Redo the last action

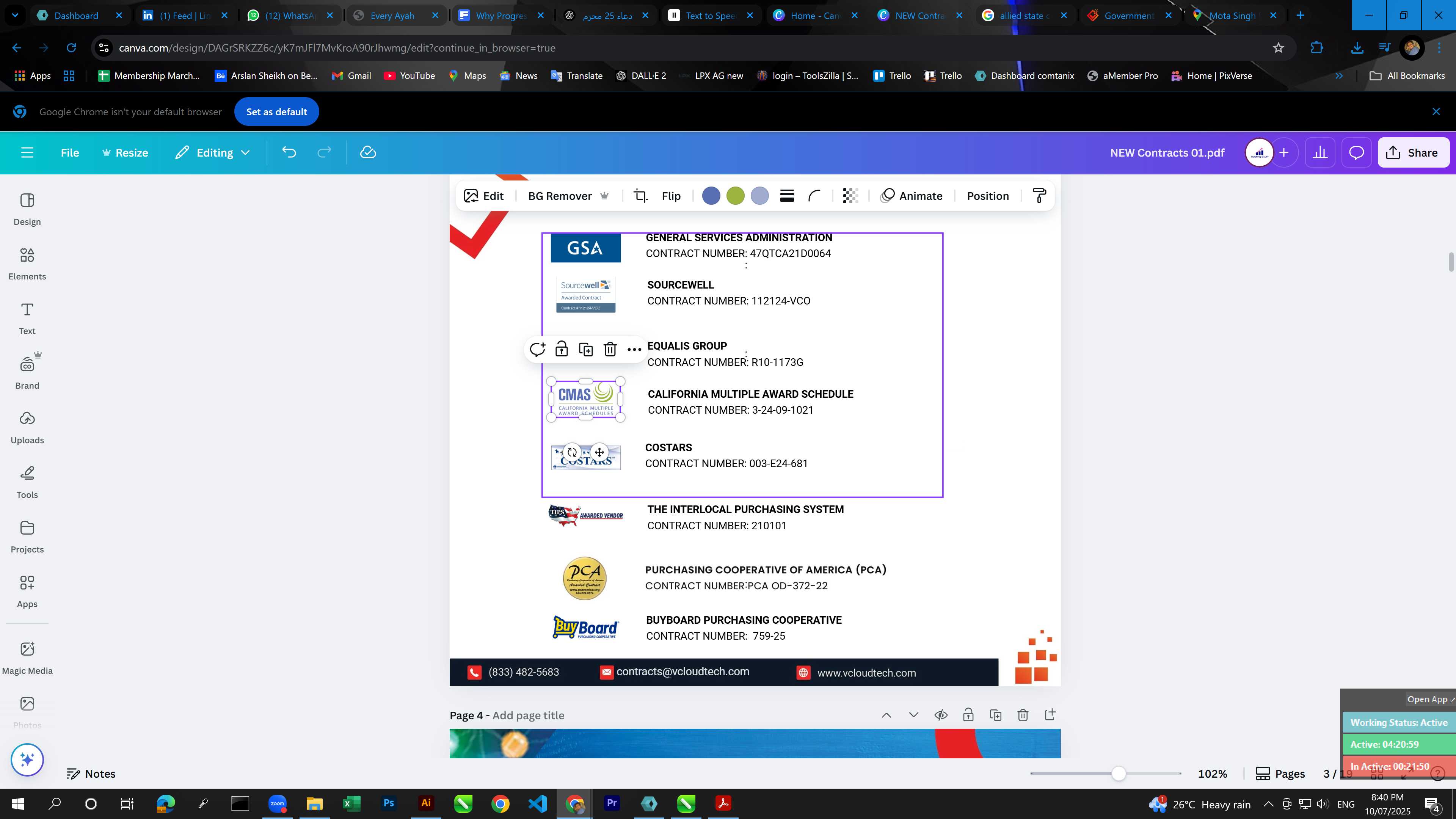324,152
